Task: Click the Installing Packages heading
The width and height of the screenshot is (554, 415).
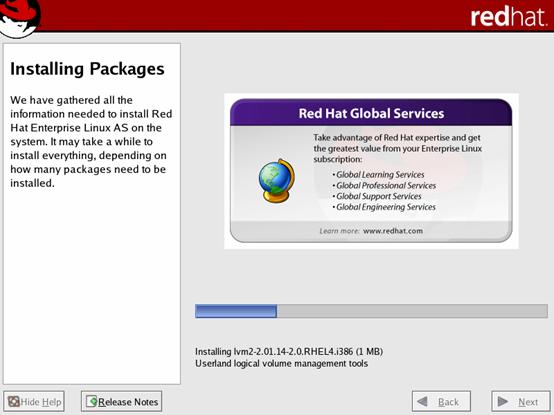Action: [87, 69]
